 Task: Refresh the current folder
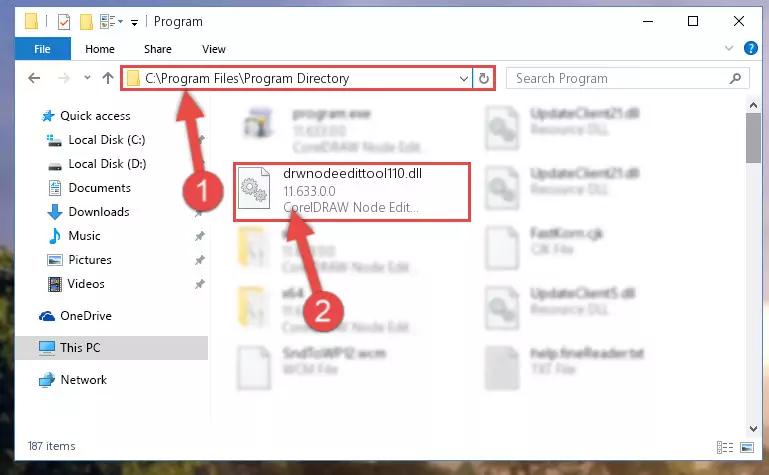pyautogui.click(x=484, y=78)
